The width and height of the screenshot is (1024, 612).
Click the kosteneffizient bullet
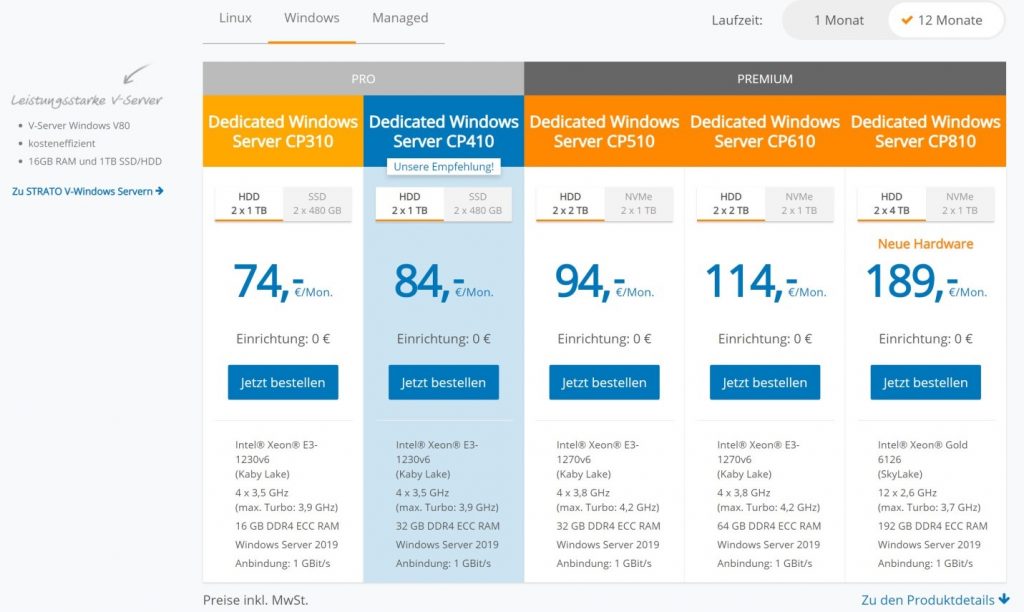coord(61,143)
